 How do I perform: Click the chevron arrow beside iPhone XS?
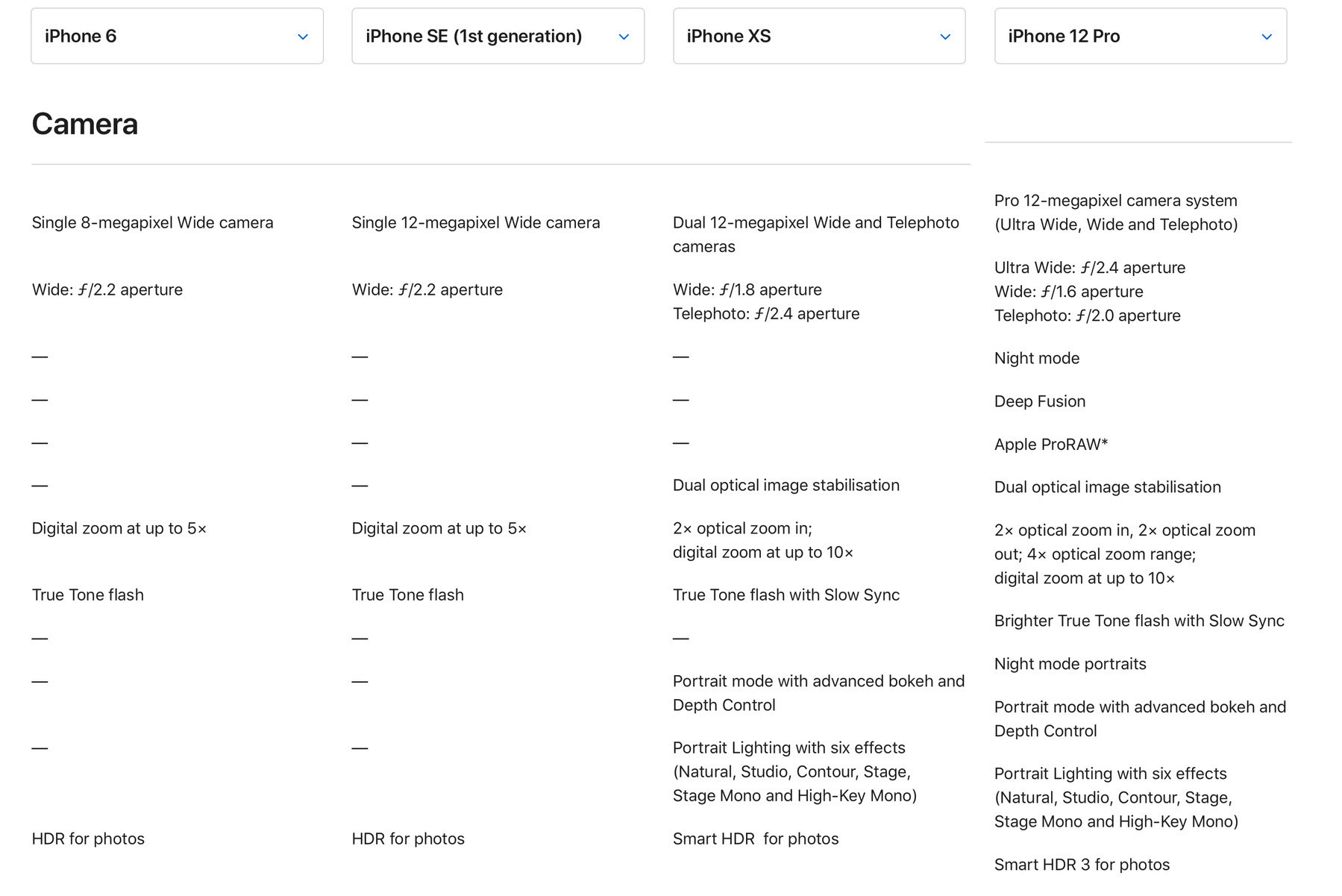pos(944,37)
